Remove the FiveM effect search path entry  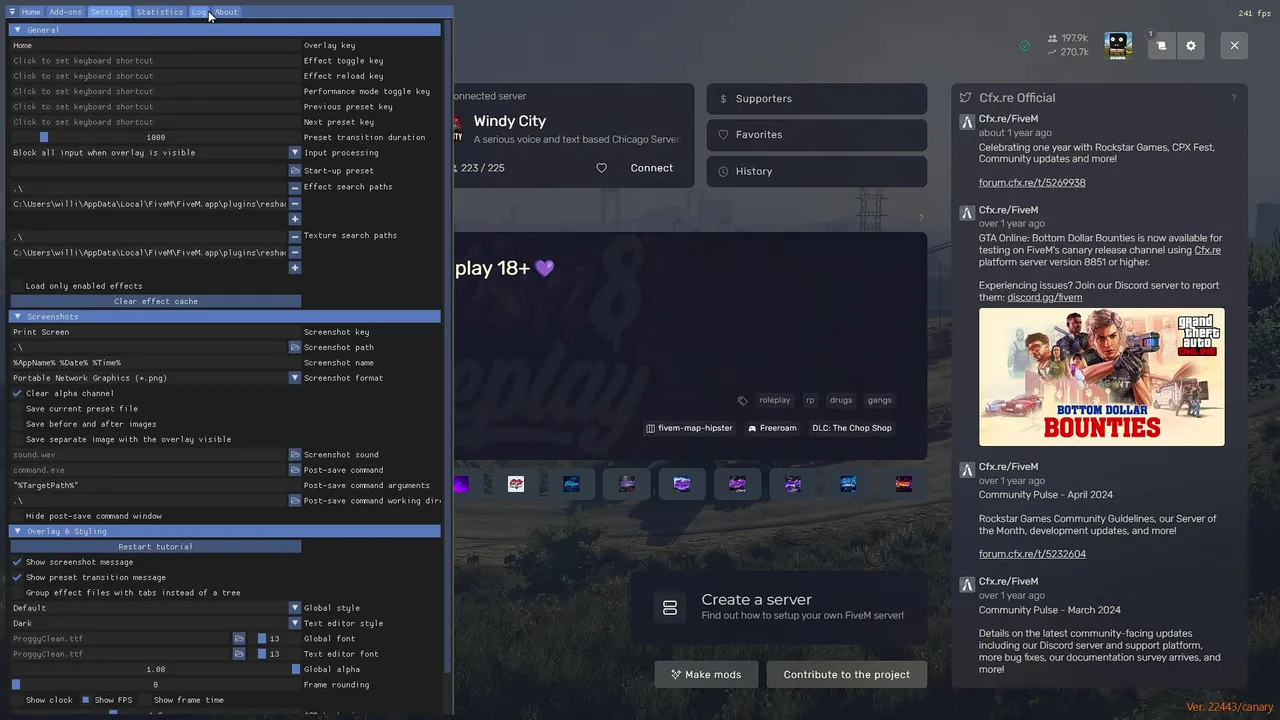(295, 204)
